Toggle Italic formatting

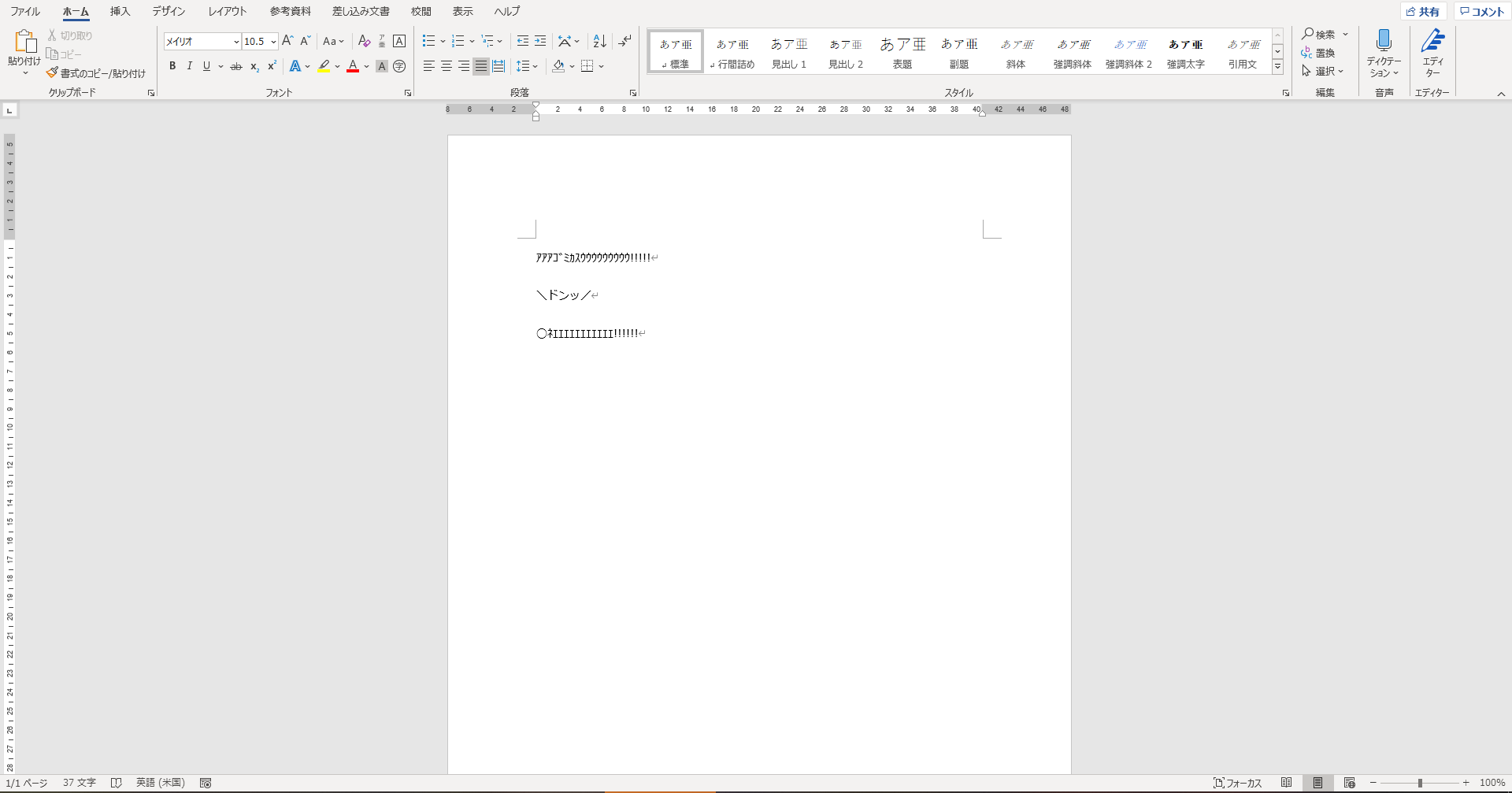click(x=190, y=66)
